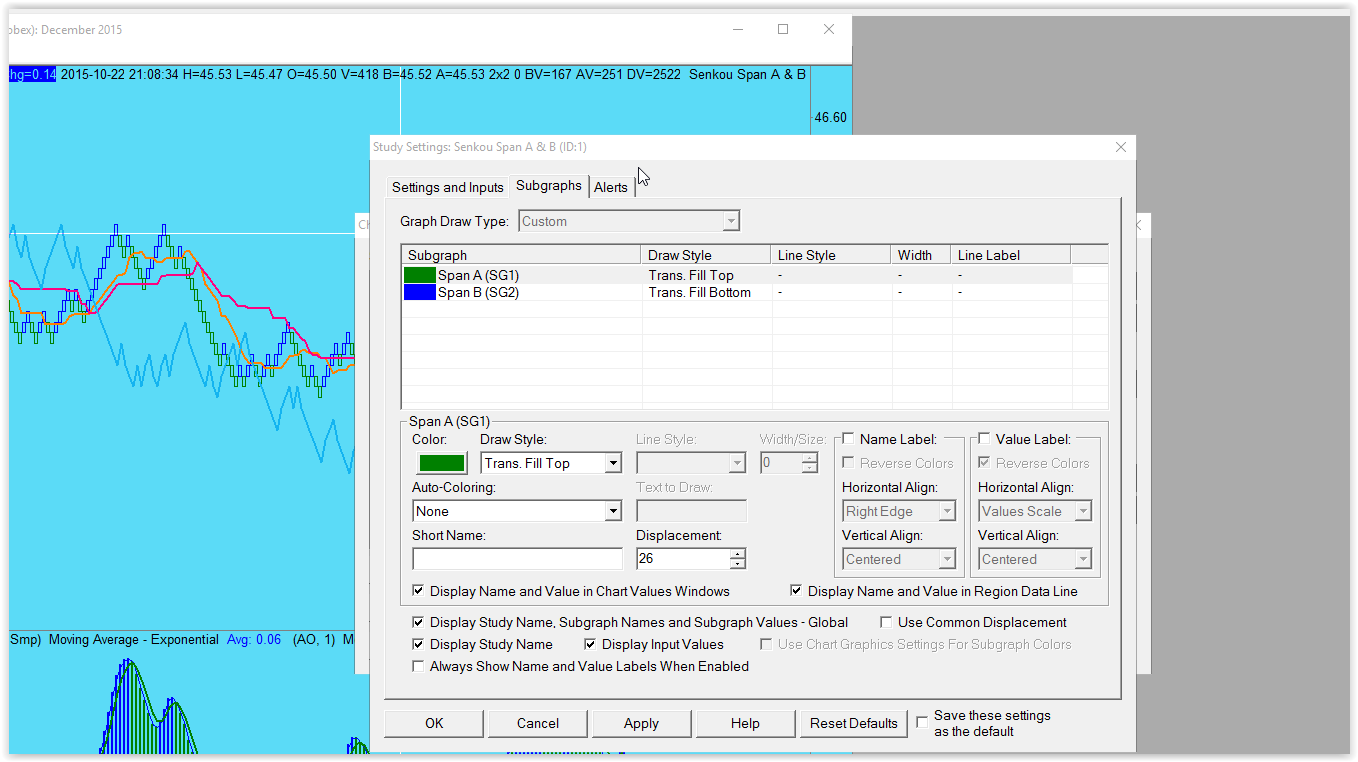Viewport: 1358px width, 762px height.
Task: Maximize the chart window
Action: click(x=783, y=30)
